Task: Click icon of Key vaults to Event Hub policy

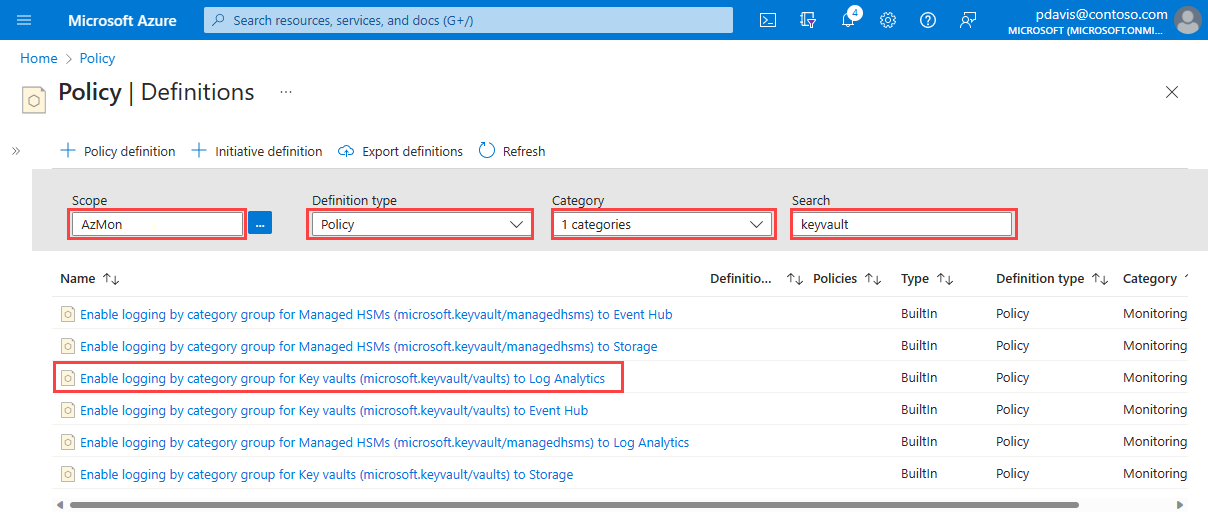Action: point(68,410)
